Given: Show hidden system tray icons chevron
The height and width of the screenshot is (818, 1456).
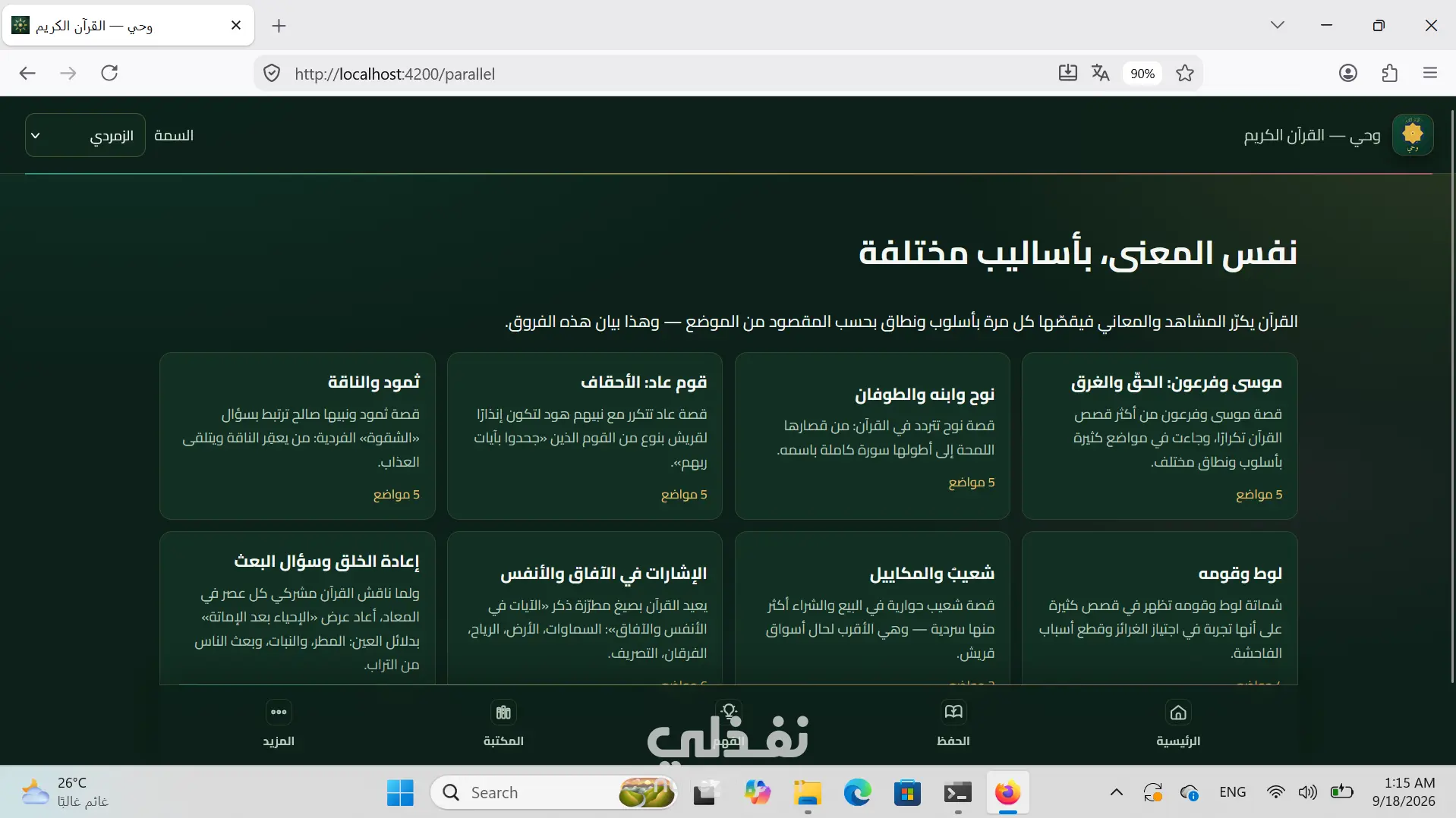Looking at the screenshot, I should (x=1116, y=792).
